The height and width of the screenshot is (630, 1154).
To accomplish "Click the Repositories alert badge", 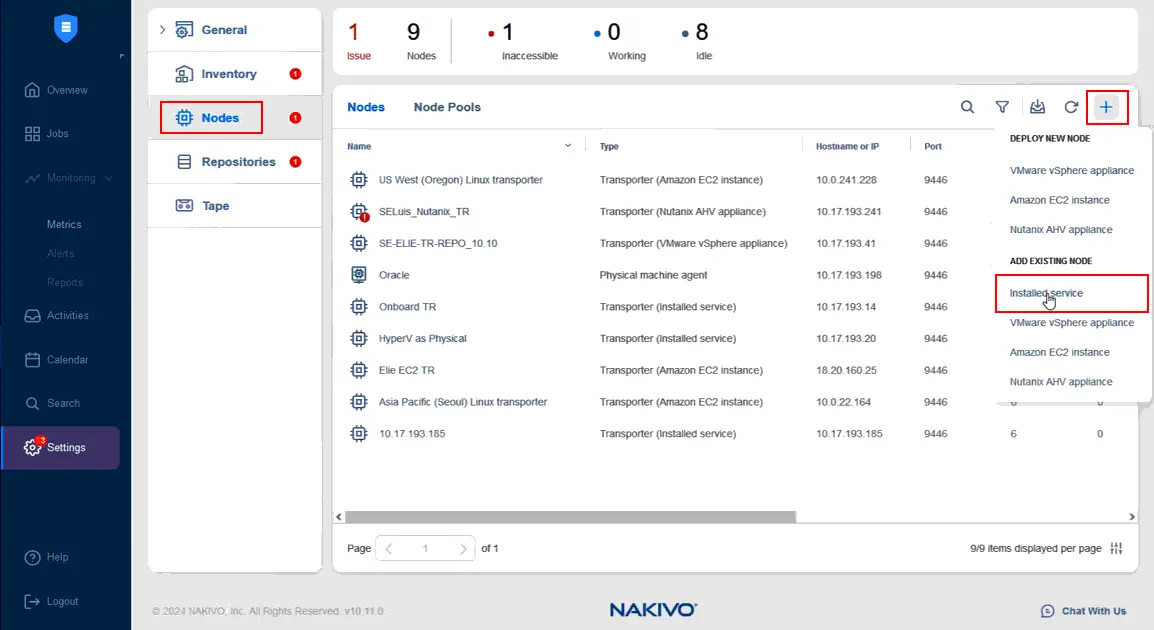I will 295,162.
